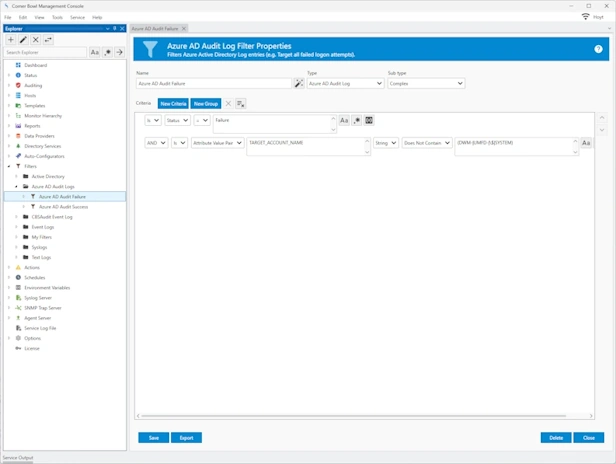Select the Status node icon
This screenshot has height=464, width=616.
18,75
